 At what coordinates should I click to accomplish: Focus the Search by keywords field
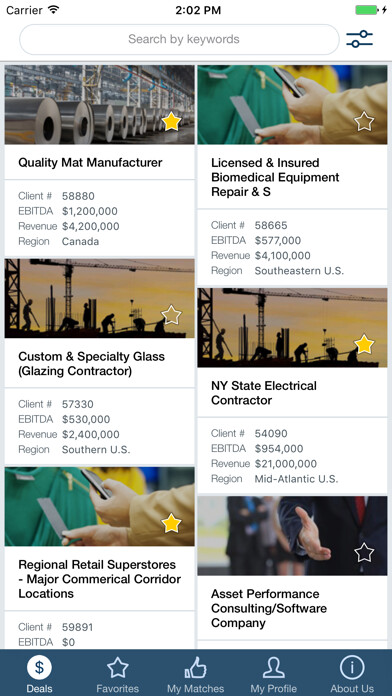pos(179,40)
